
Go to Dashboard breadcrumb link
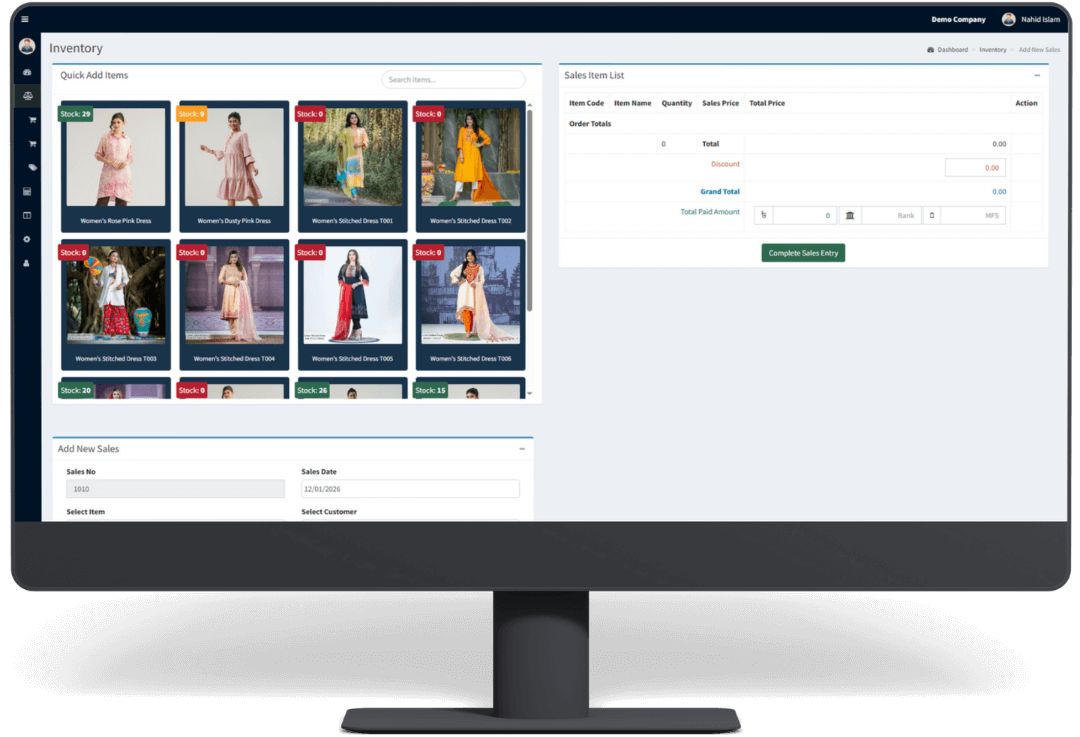pyautogui.click(x=952, y=49)
